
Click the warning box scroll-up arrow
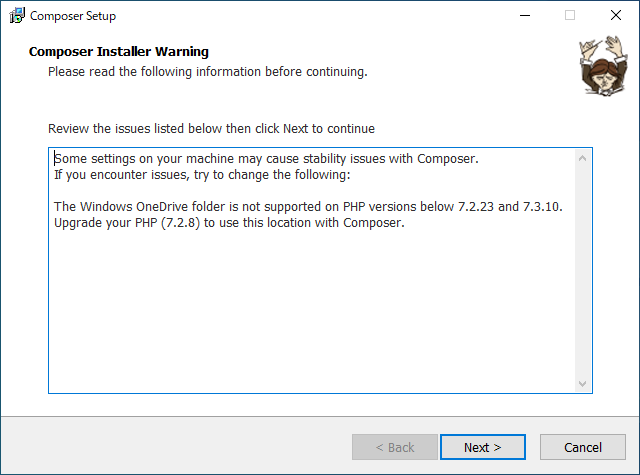(x=583, y=158)
